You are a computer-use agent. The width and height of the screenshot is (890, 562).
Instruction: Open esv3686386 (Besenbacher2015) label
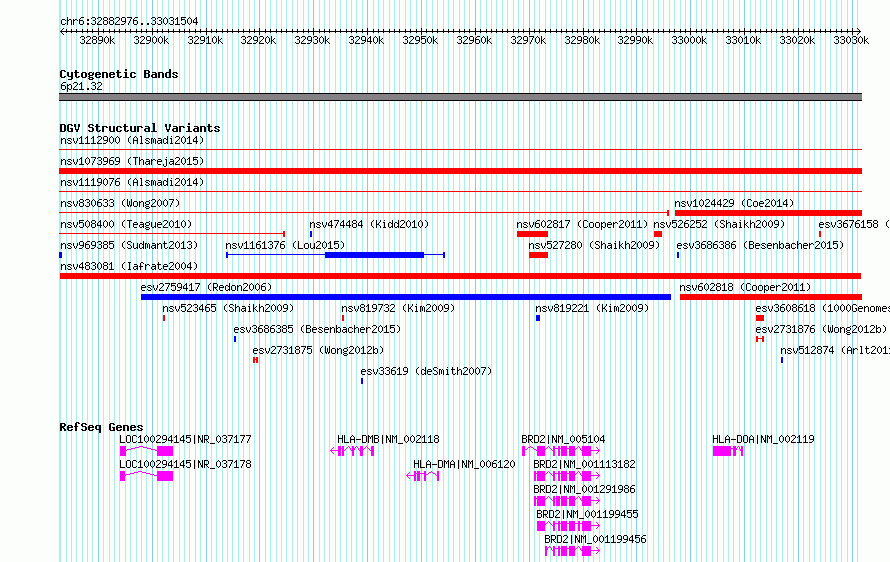(760, 245)
